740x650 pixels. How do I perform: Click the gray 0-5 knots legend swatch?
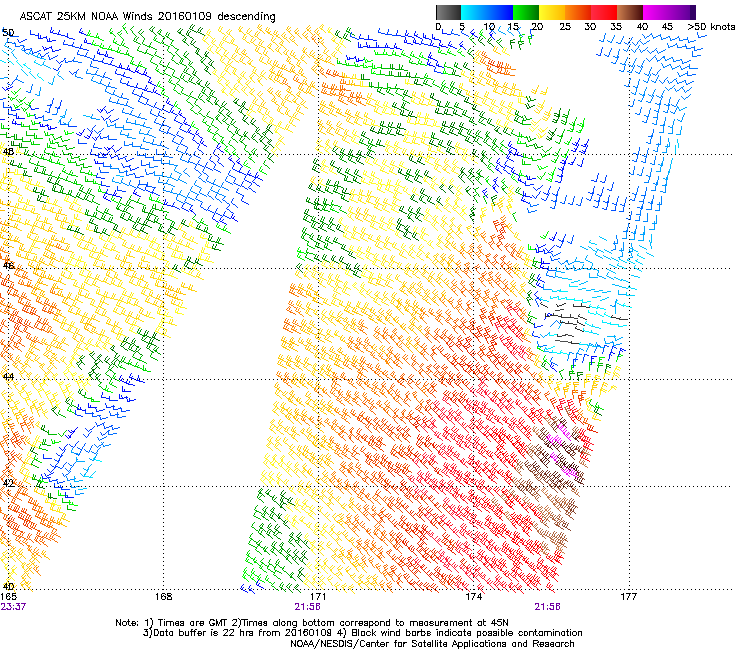coord(448,12)
